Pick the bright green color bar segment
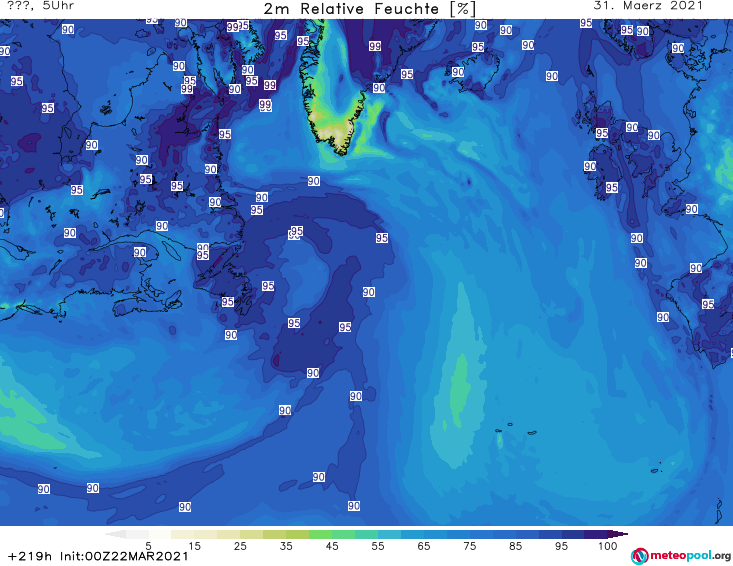The width and height of the screenshot is (733, 566). click(320, 534)
